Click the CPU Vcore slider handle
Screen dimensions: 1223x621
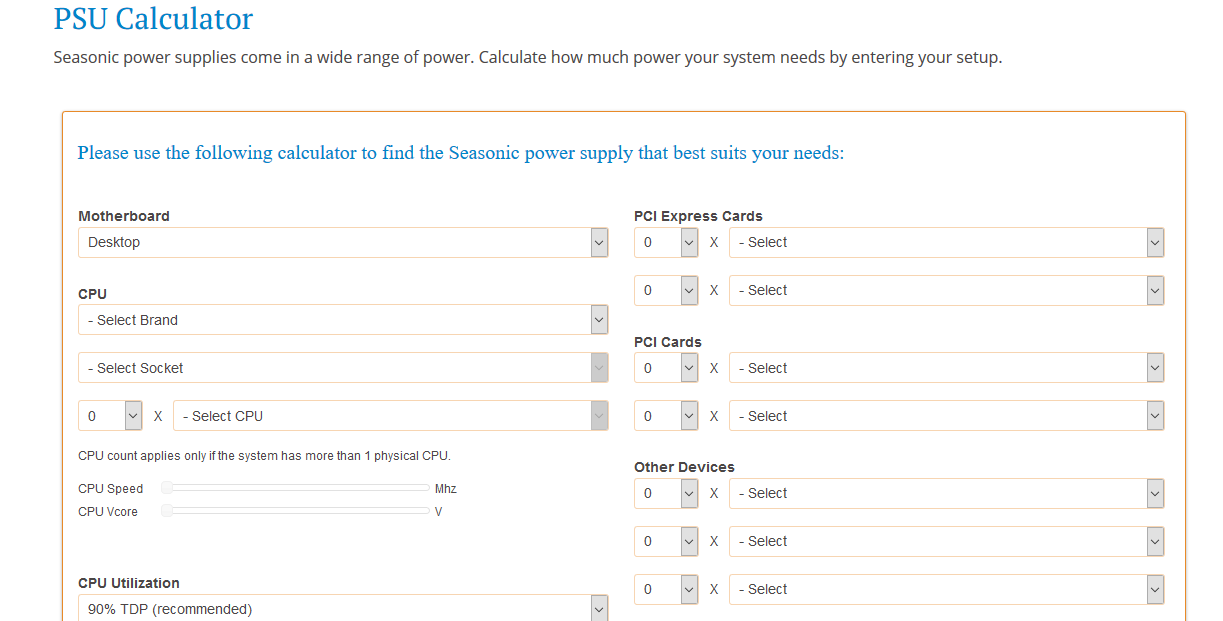pyautogui.click(x=168, y=511)
